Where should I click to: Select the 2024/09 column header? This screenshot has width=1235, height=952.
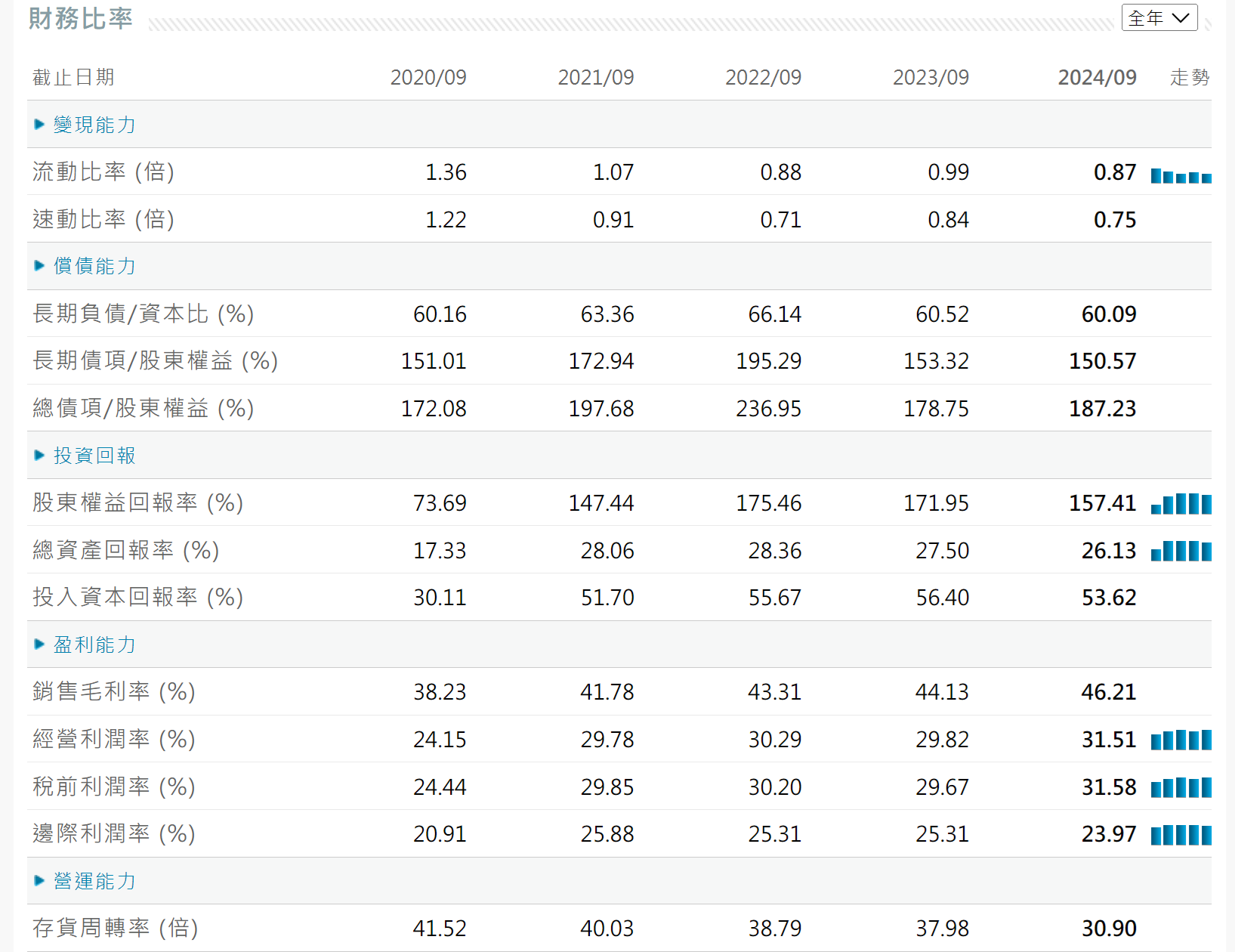(x=1097, y=77)
